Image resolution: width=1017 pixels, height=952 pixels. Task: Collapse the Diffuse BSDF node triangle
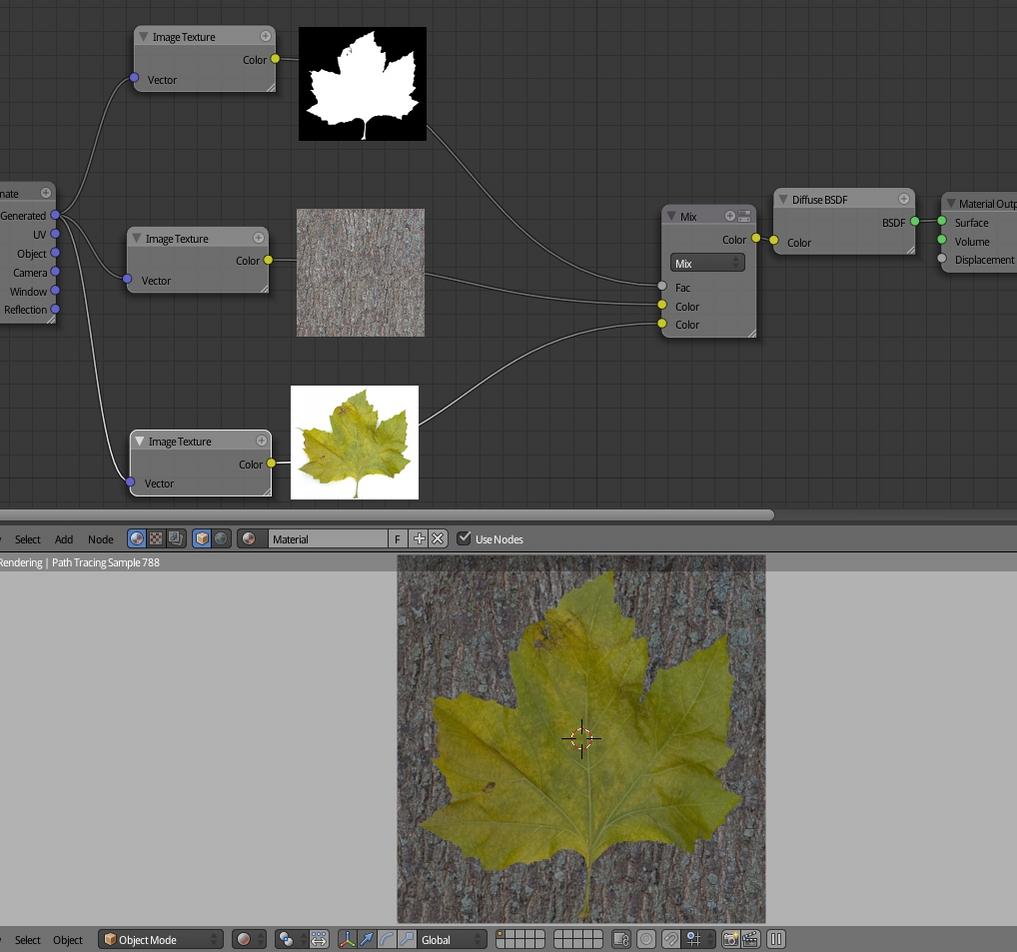click(783, 199)
